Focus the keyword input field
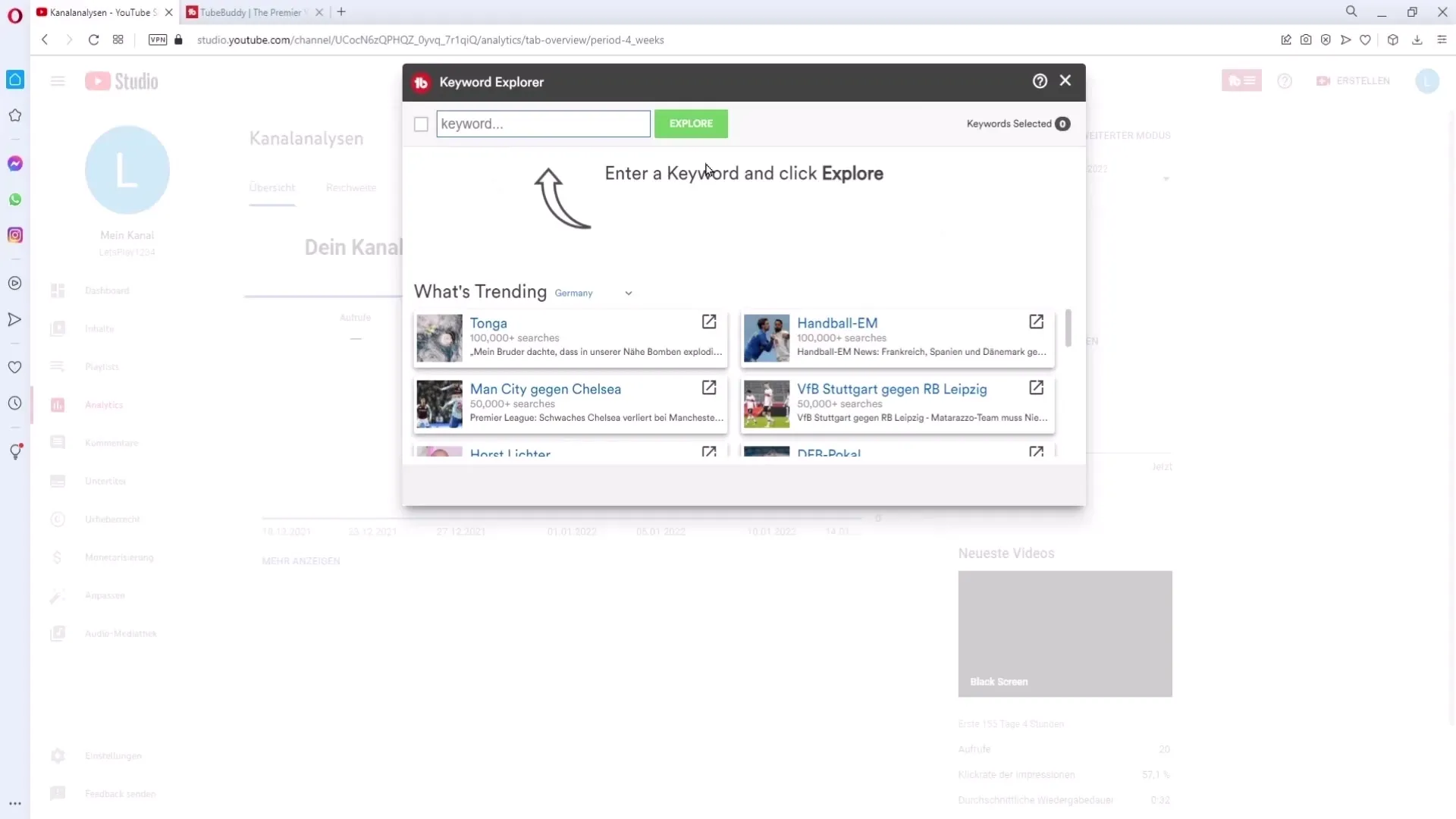 543,124
